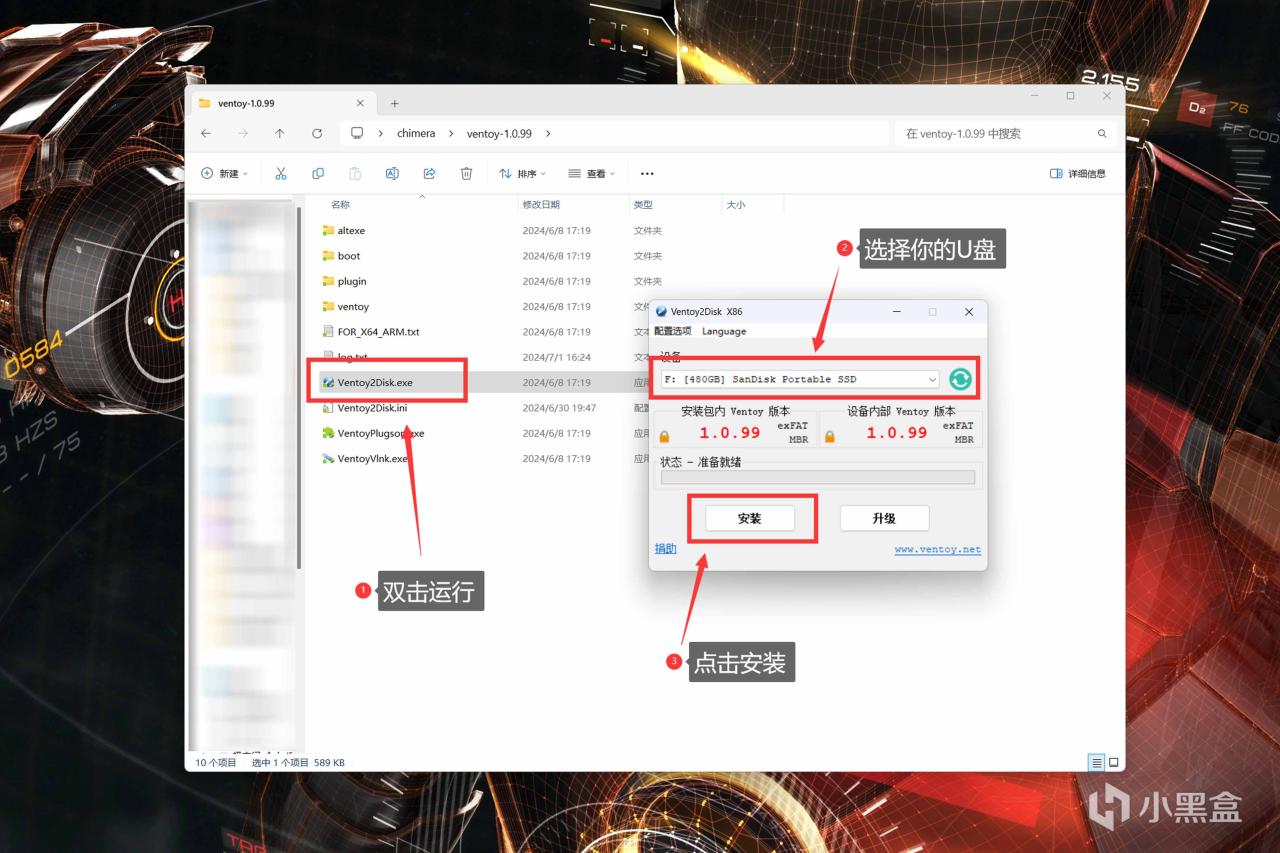Select the boot folder icon

coord(328,256)
